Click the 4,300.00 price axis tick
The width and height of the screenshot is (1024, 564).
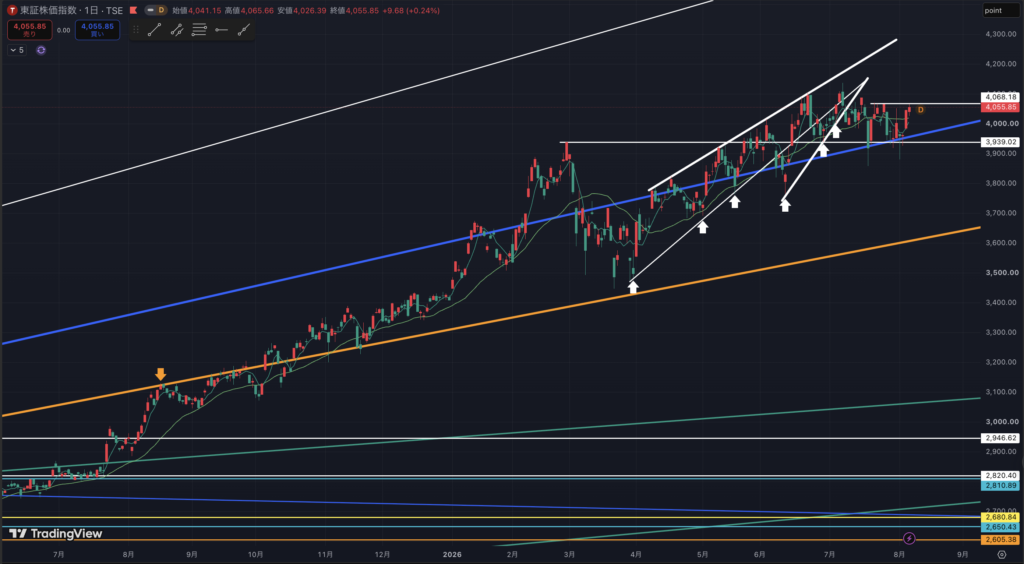tap(1002, 34)
